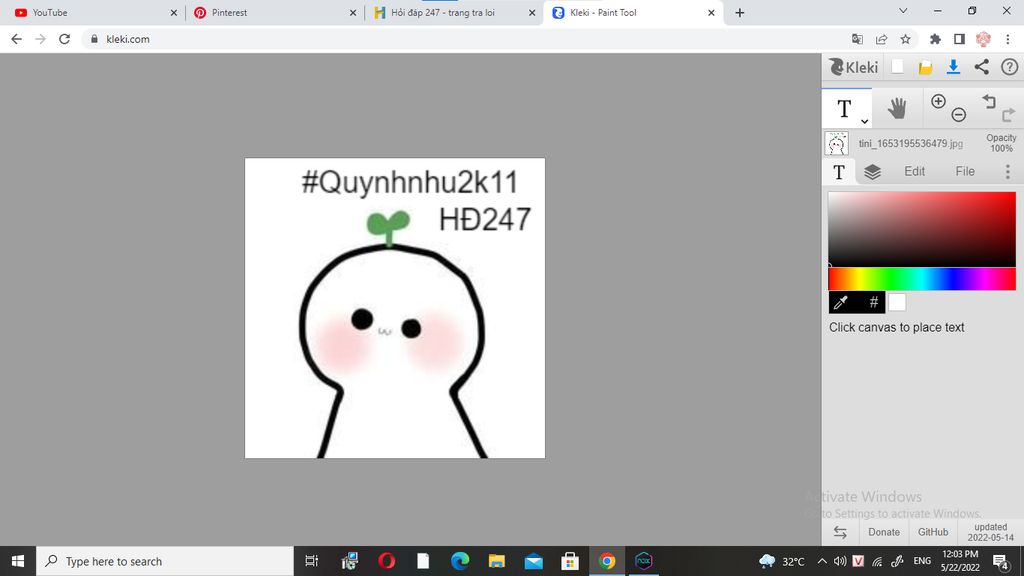Pick a shade in the saturation color field
The height and width of the screenshot is (576, 1024).
(922, 229)
